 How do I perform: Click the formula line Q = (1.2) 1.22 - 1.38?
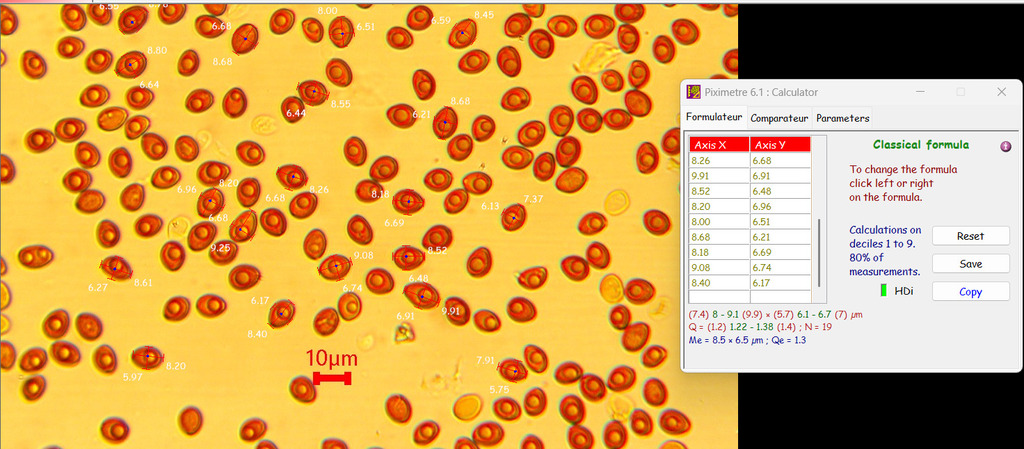click(x=760, y=327)
